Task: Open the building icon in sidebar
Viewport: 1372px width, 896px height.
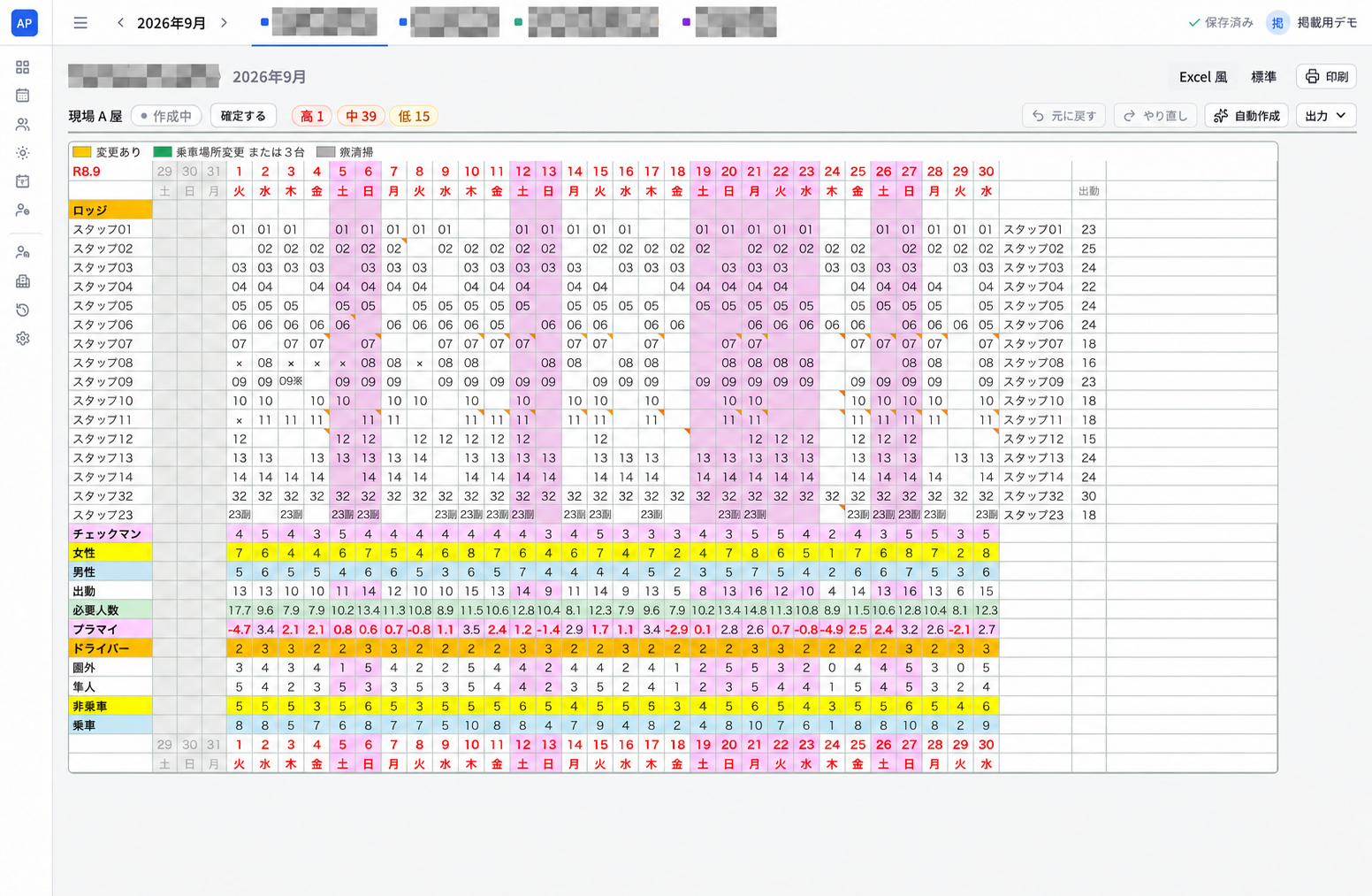Action: [x=23, y=281]
